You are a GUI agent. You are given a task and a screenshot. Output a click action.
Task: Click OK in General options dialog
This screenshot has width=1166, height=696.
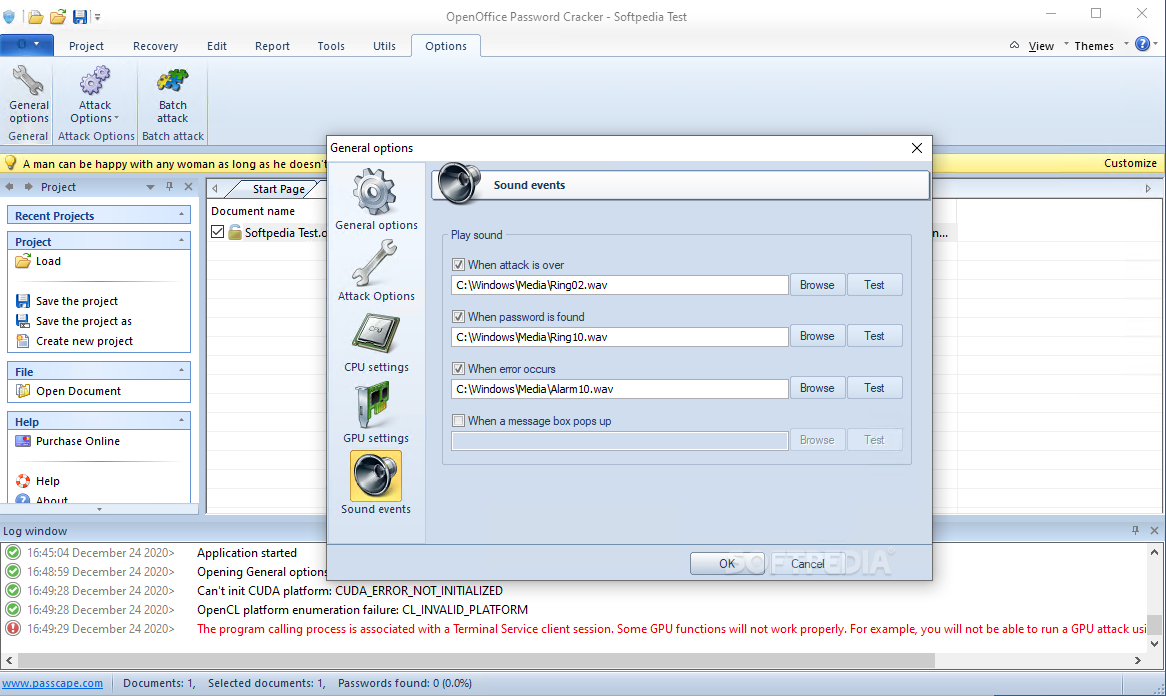[727, 564]
